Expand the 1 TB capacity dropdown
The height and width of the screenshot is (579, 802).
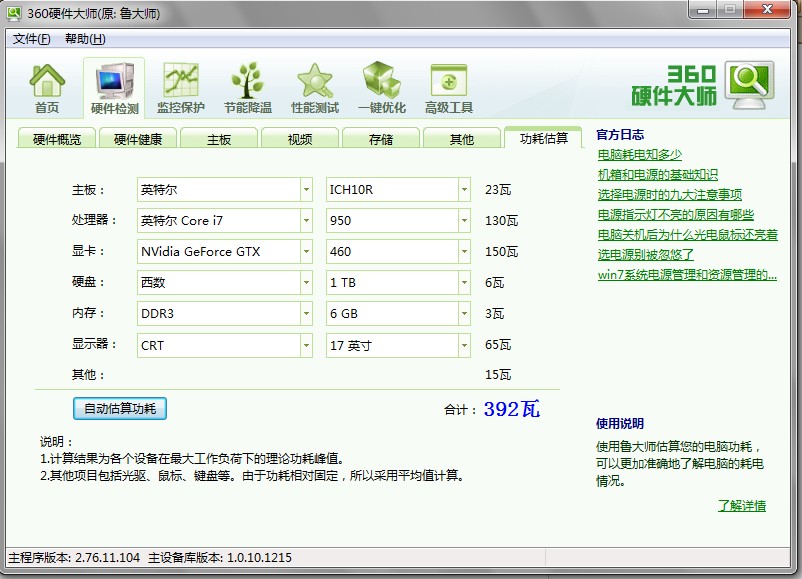point(464,283)
